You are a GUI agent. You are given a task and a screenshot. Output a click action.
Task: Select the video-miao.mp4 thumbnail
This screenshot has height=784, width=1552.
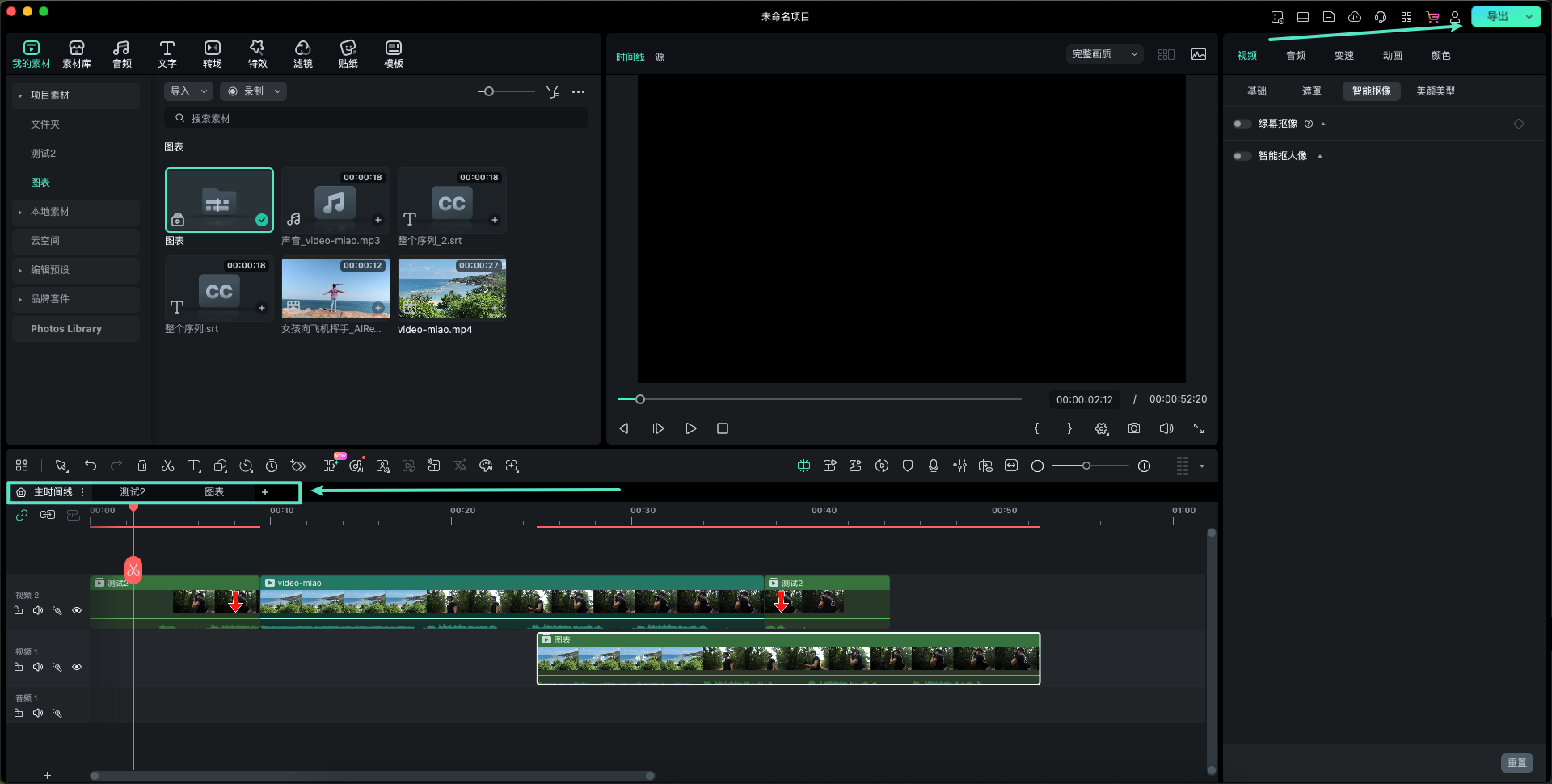click(452, 289)
